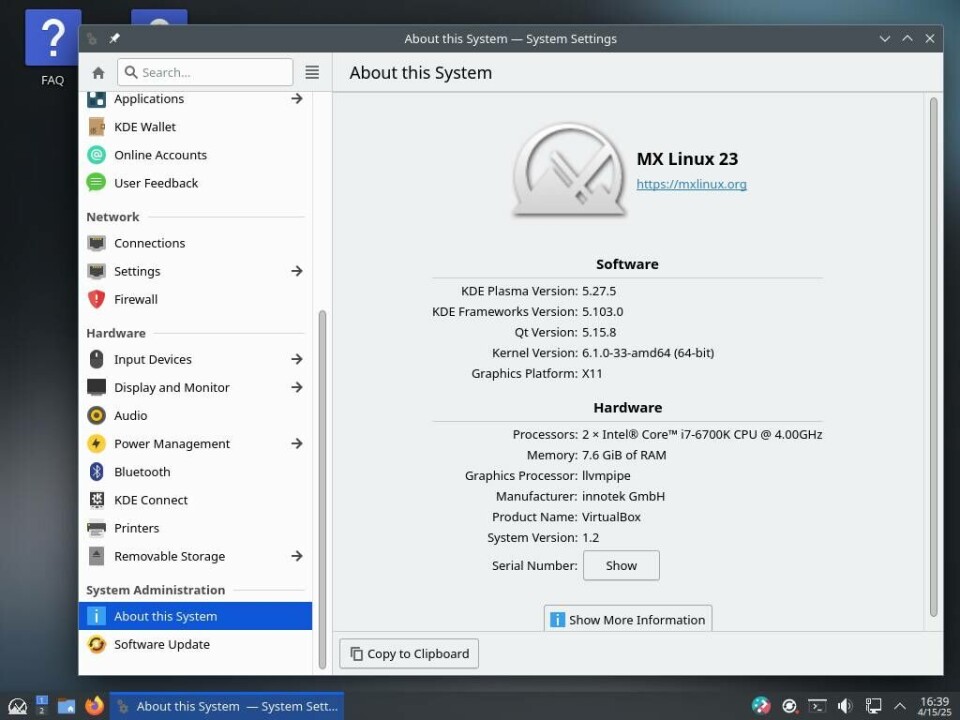Click the Processors value text
960x720 pixels.
702,435
